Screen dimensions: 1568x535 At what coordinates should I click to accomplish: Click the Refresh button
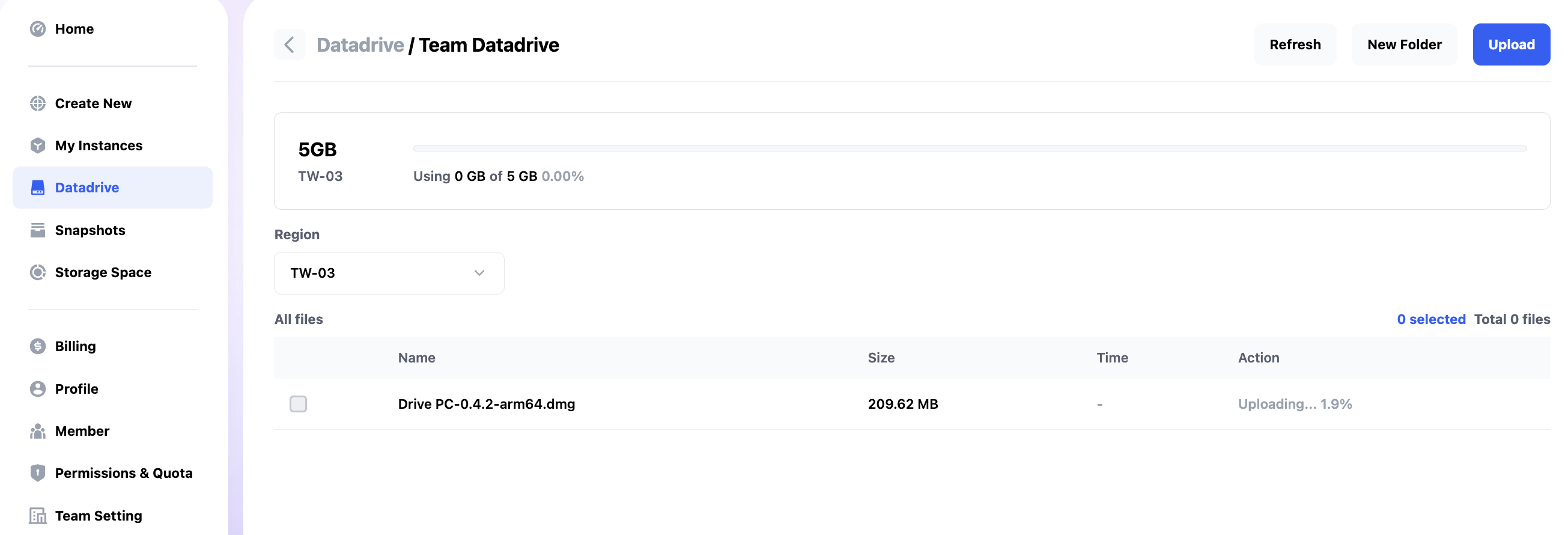click(x=1295, y=44)
